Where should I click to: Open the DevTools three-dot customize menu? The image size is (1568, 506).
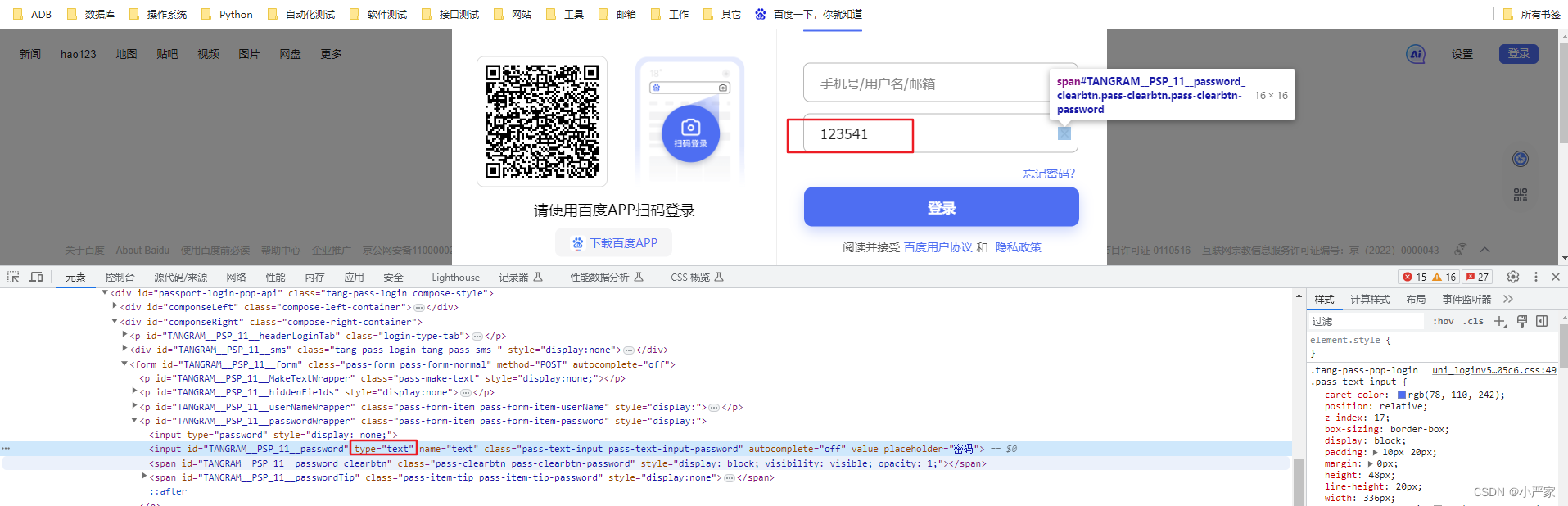[x=1536, y=277]
